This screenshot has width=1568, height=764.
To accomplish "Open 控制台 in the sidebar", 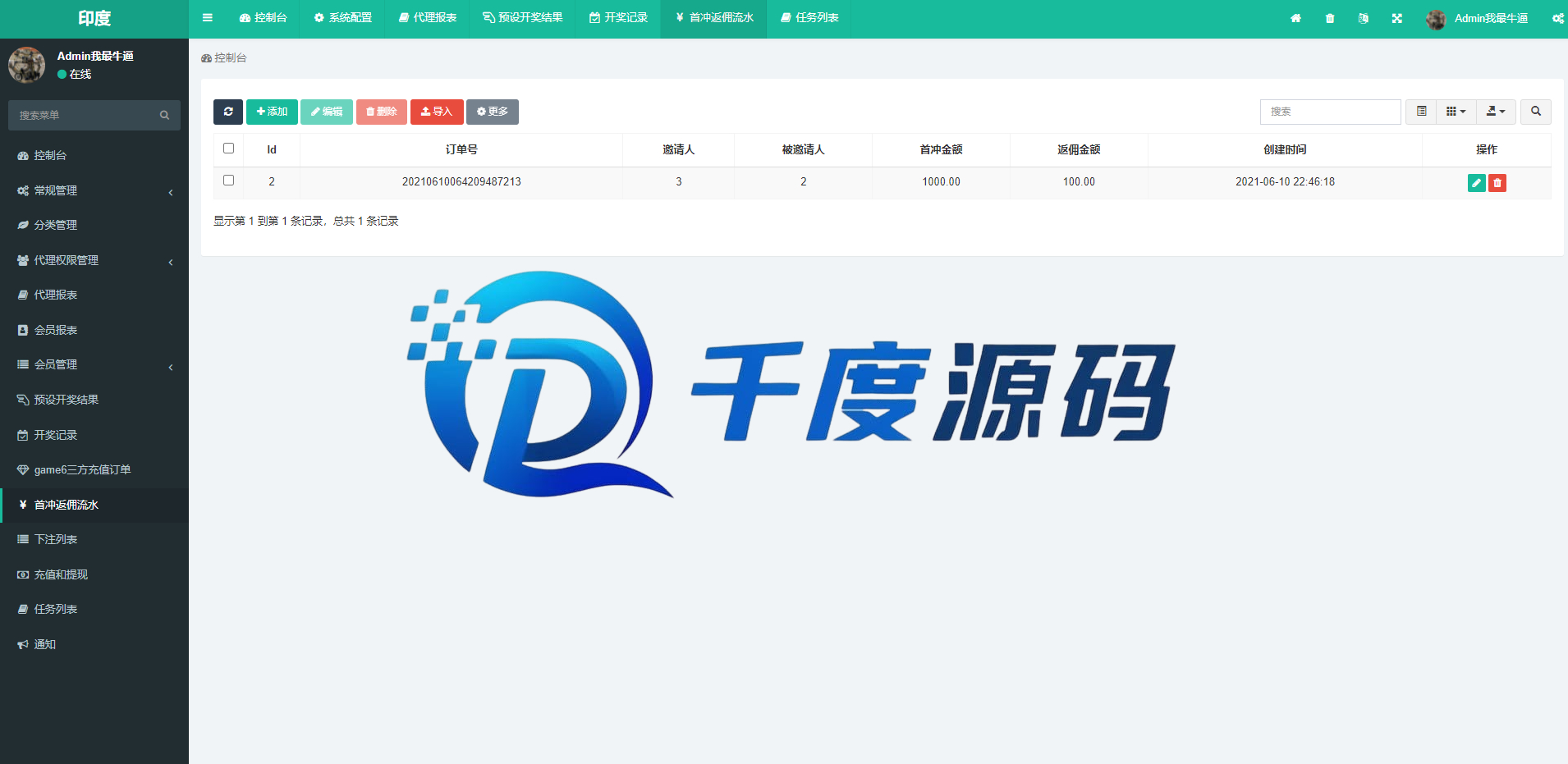I will click(94, 155).
